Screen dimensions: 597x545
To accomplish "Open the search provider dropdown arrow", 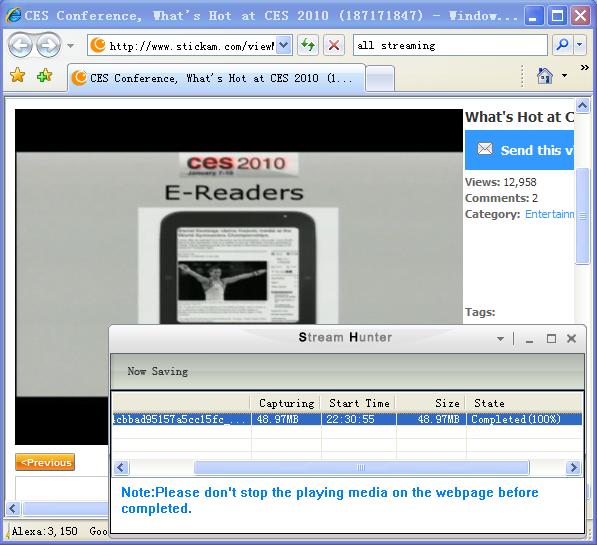I will [x=579, y=45].
